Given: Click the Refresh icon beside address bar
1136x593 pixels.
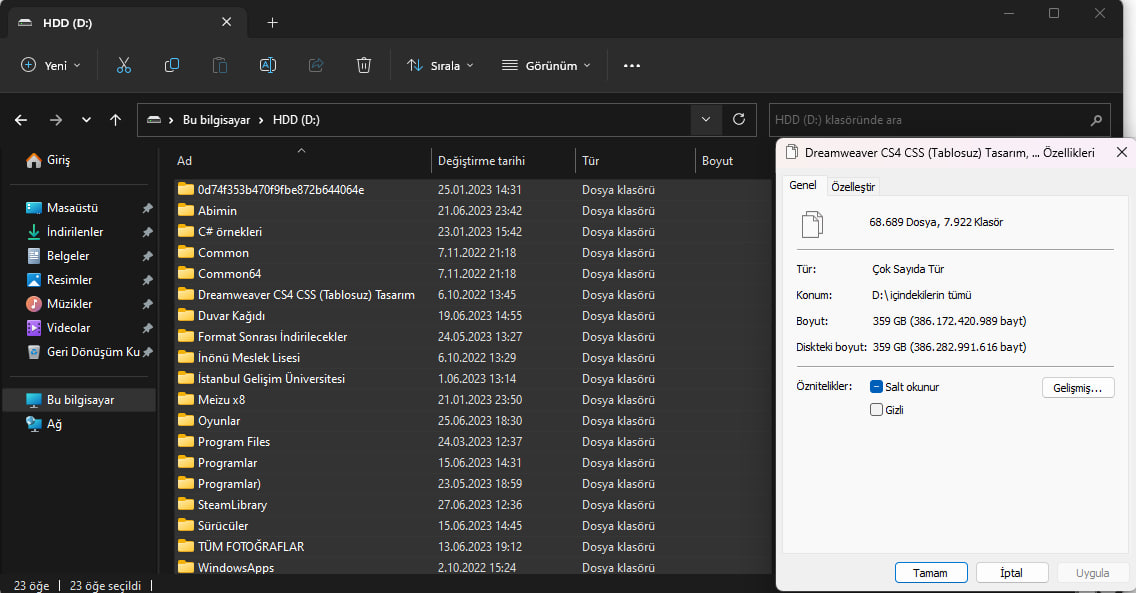Looking at the screenshot, I should click(739, 120).
